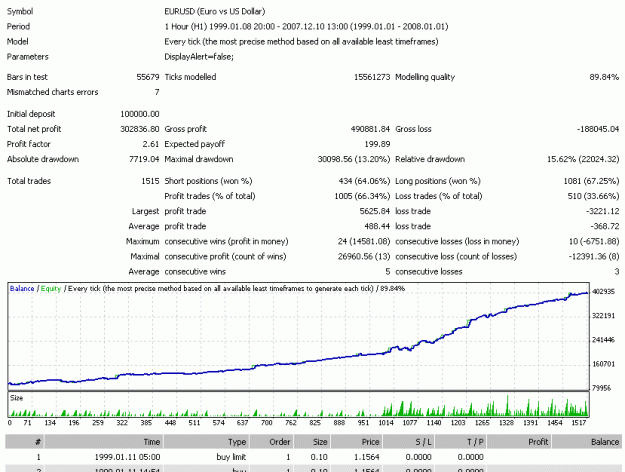The image size is (625, 472).
Task: Click the Total trades value 1515
Action: point(150,181)
